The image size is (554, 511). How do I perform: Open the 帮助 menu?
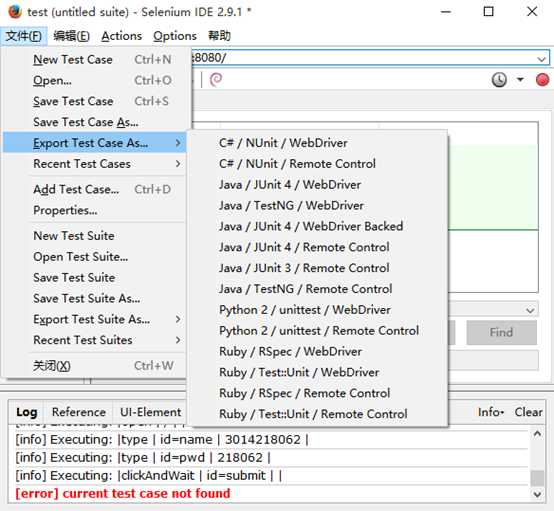tap(219, 36)
